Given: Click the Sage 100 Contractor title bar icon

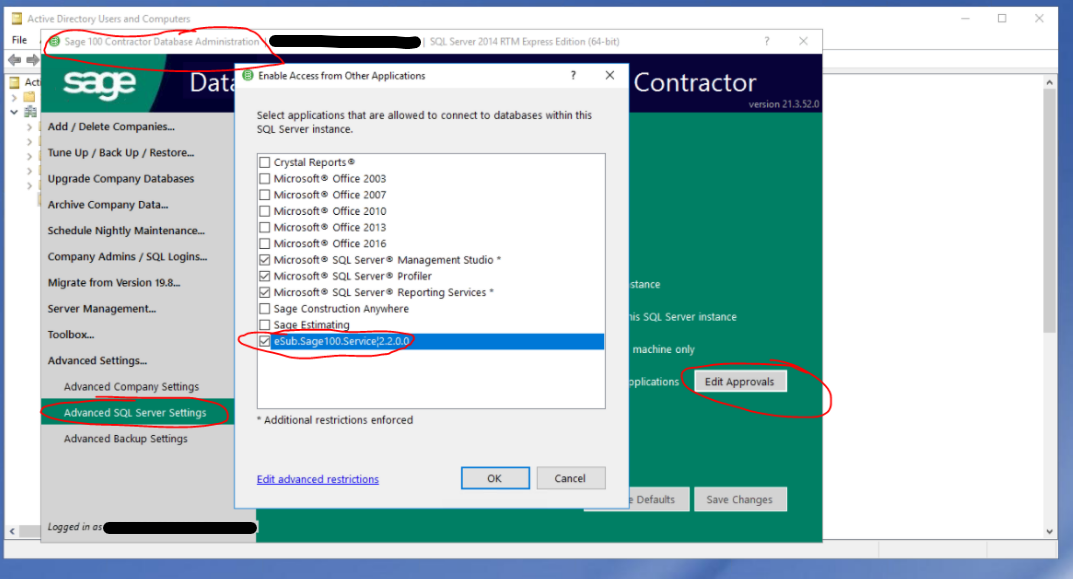Looking at the screenshot, I should 54,42.
